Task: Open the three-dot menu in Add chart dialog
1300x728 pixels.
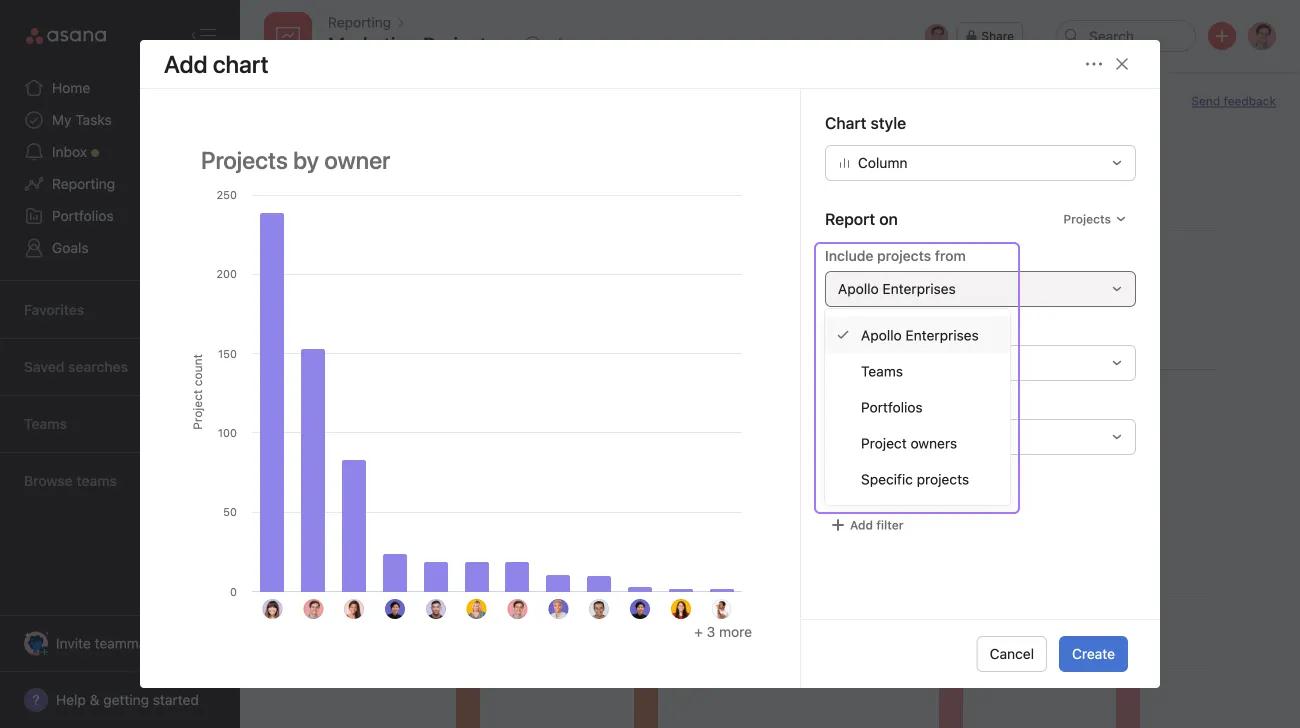Action: (1094, 63)
